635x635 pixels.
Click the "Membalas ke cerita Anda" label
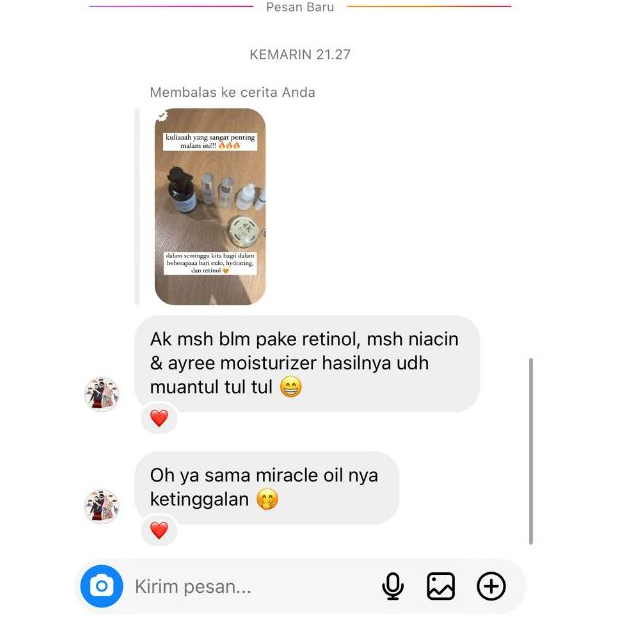coord(232,92)
